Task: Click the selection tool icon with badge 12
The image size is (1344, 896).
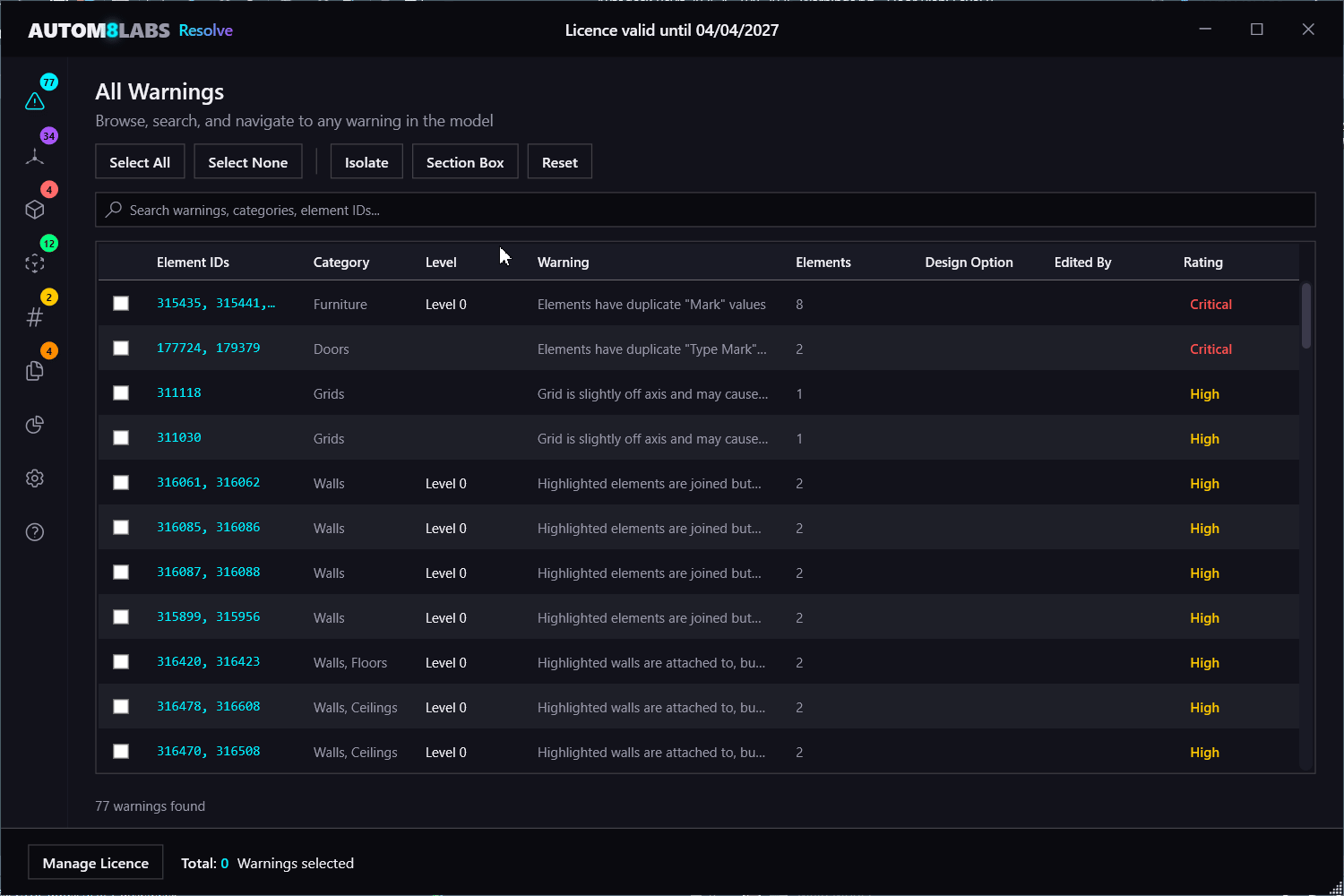Action: (34, 263)
